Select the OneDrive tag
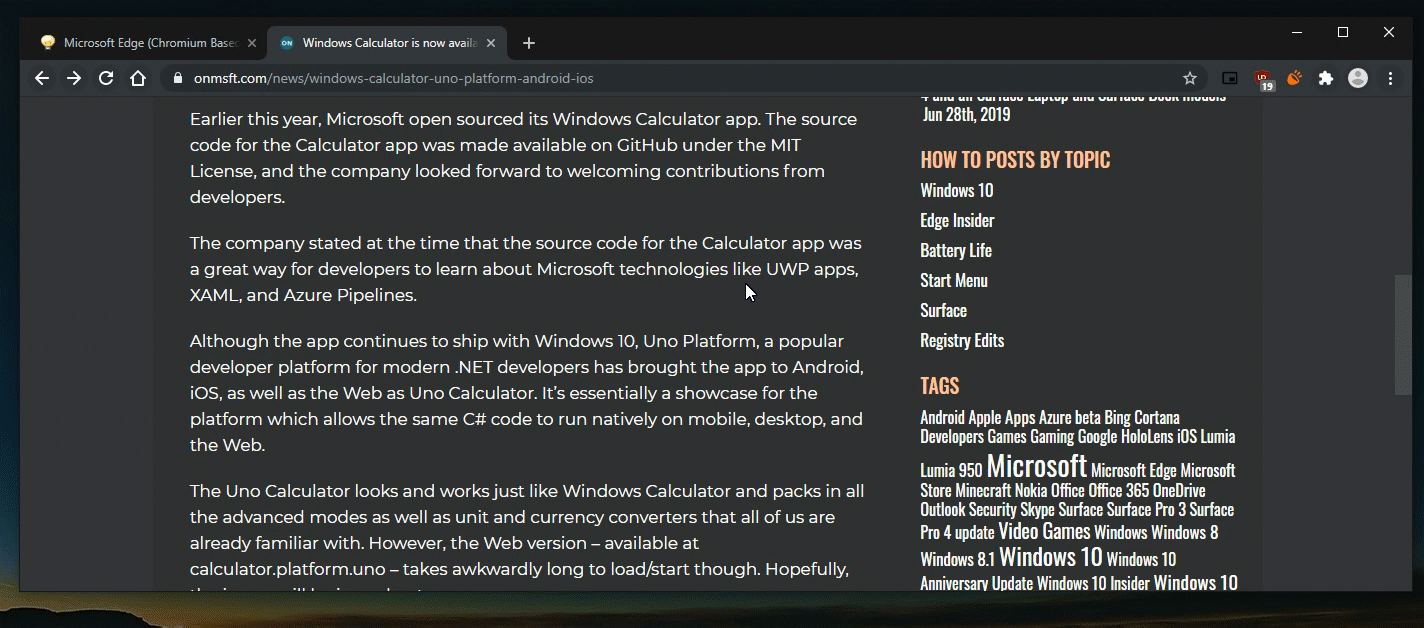The width and height of the screenshot is (1424, 628). pyautogui.click(x=1179, y=490)
